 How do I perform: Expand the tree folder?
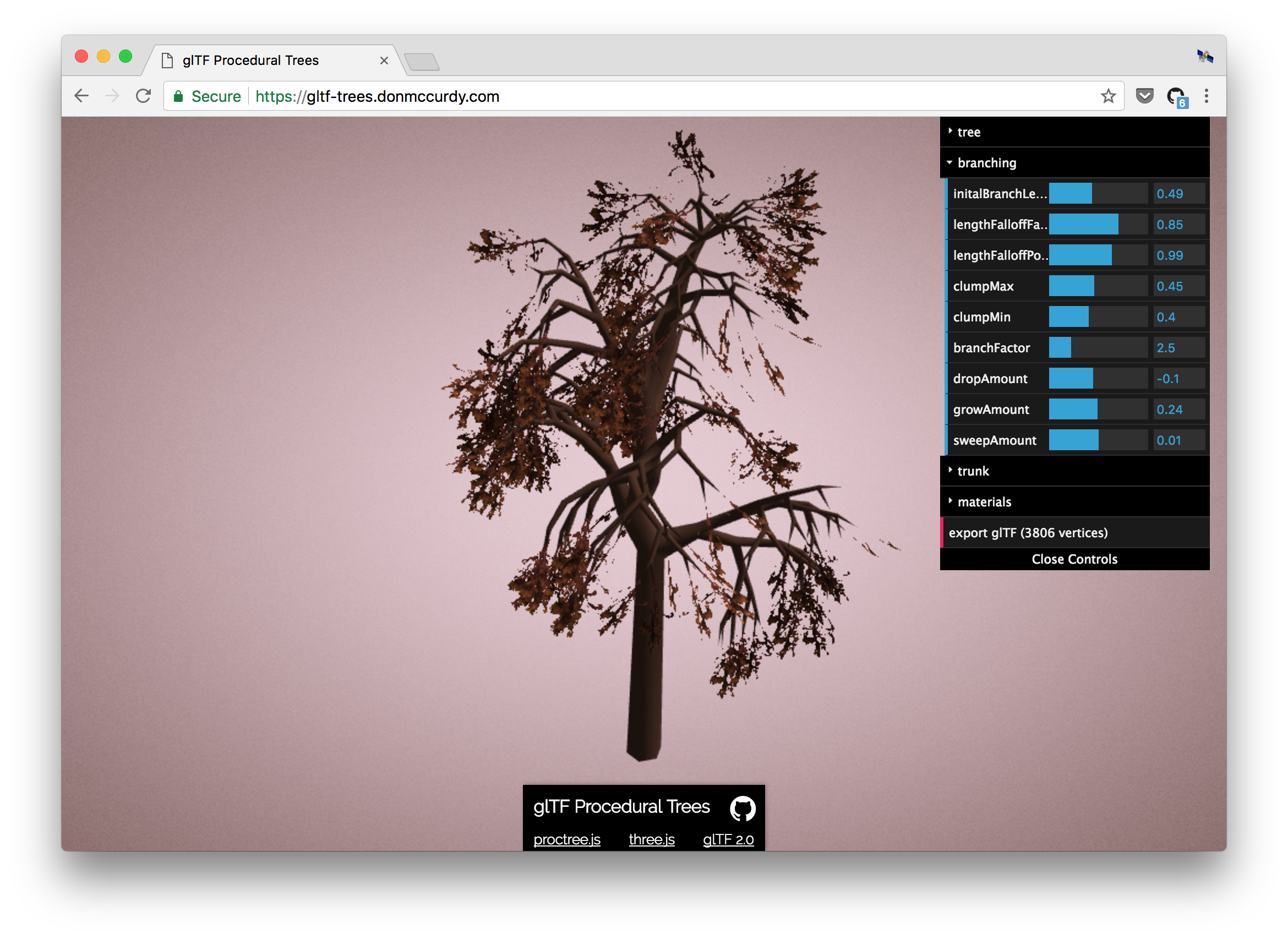click(969, 133)
